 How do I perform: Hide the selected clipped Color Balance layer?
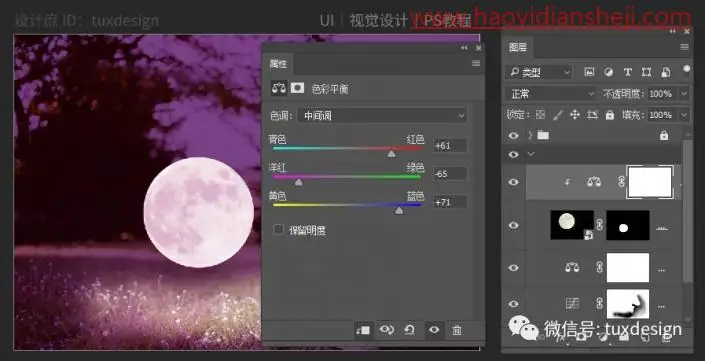pos(513,182)
